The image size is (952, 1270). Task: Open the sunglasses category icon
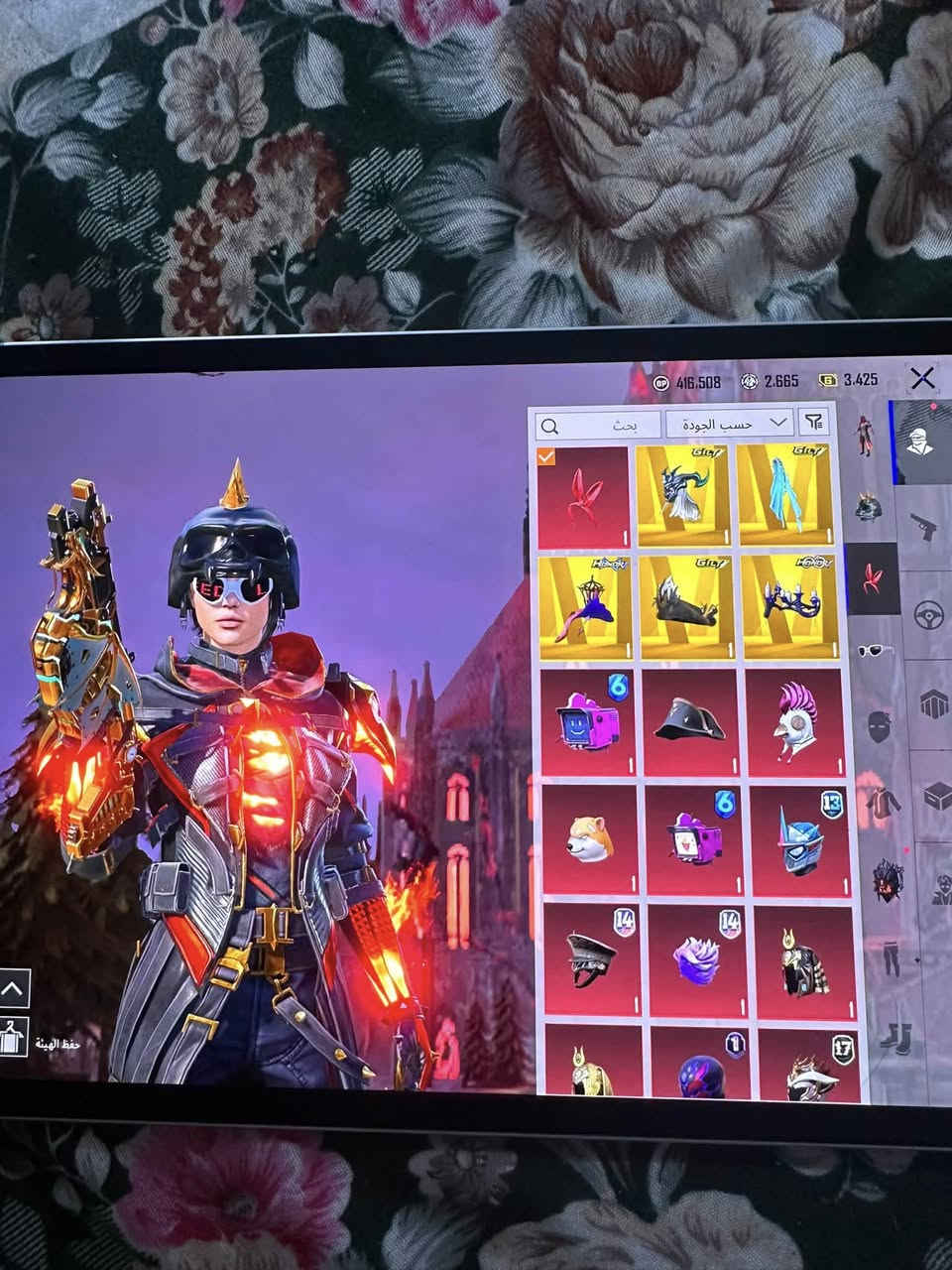875,651
